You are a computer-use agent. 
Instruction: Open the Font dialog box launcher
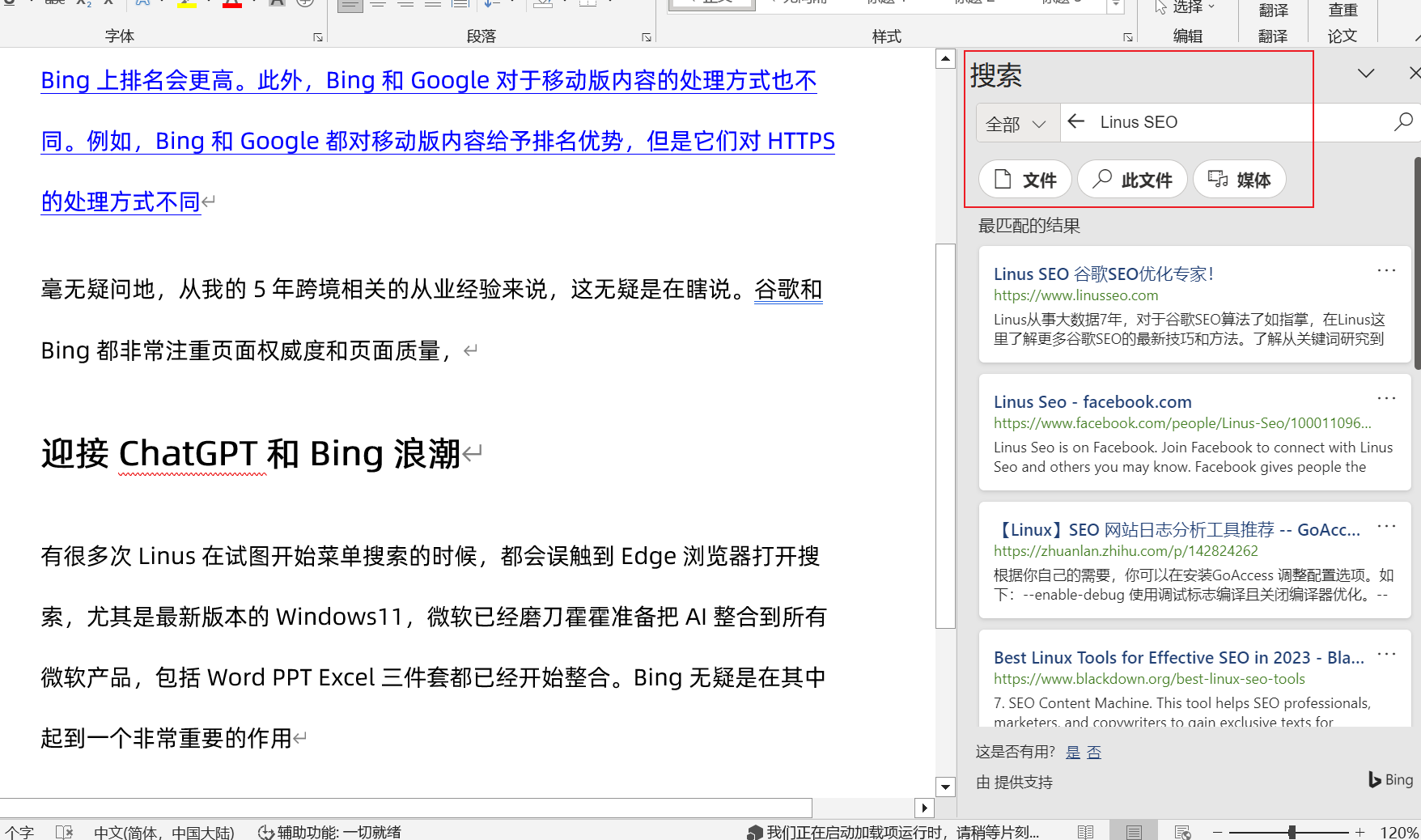pyautogui.click(x=317, y=36)
